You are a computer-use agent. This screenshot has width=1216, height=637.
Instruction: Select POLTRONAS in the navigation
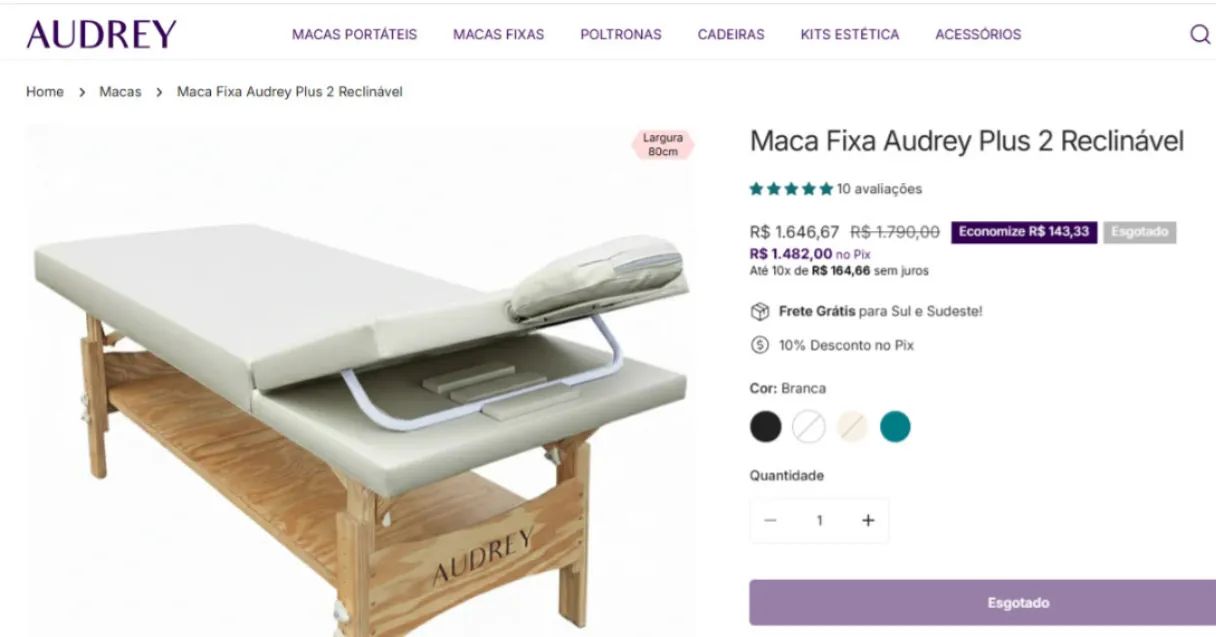620,34
